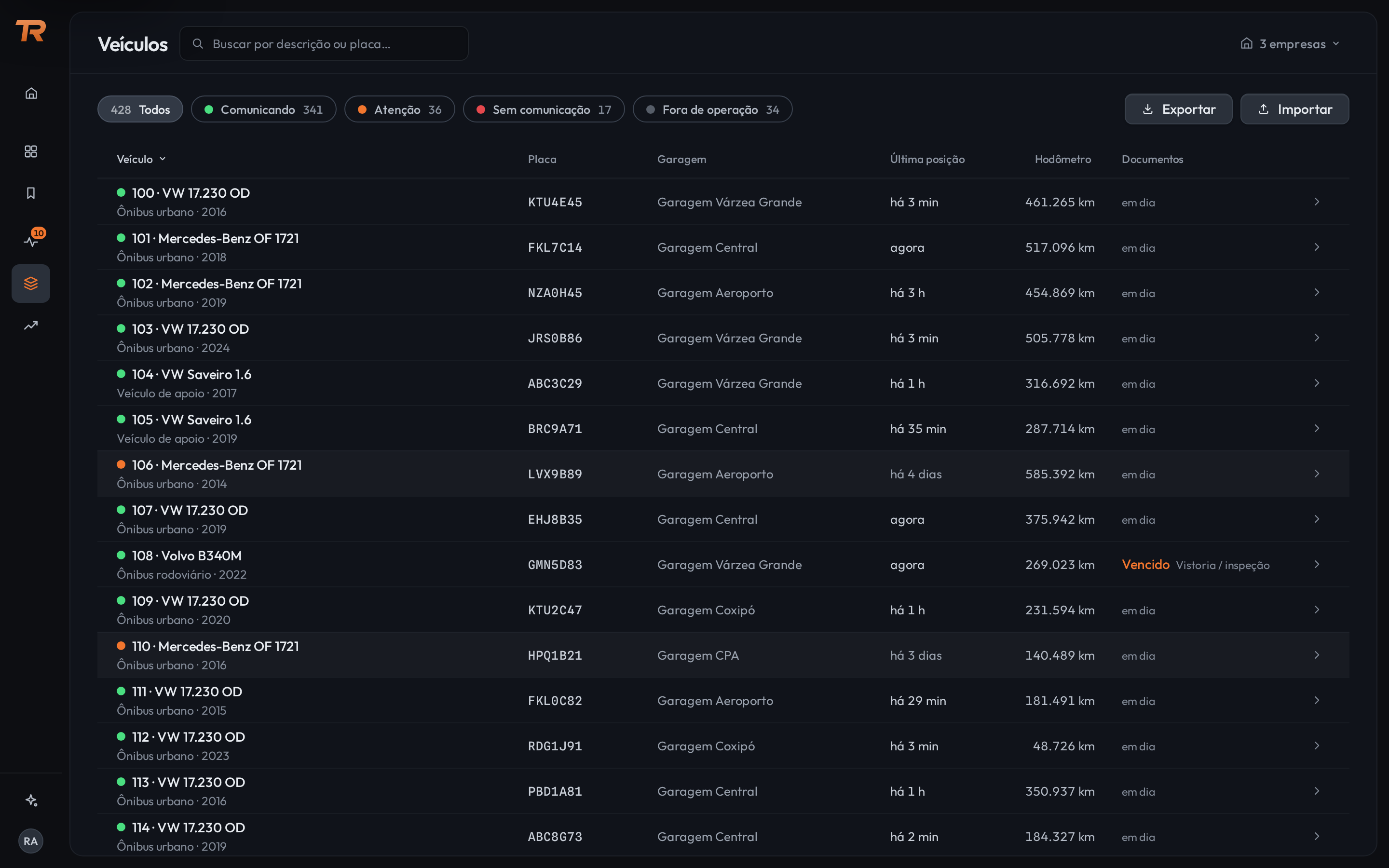Click the TR logo in the sidebar
Screen dimensions: 1389x868
click(x=31, y=31)
